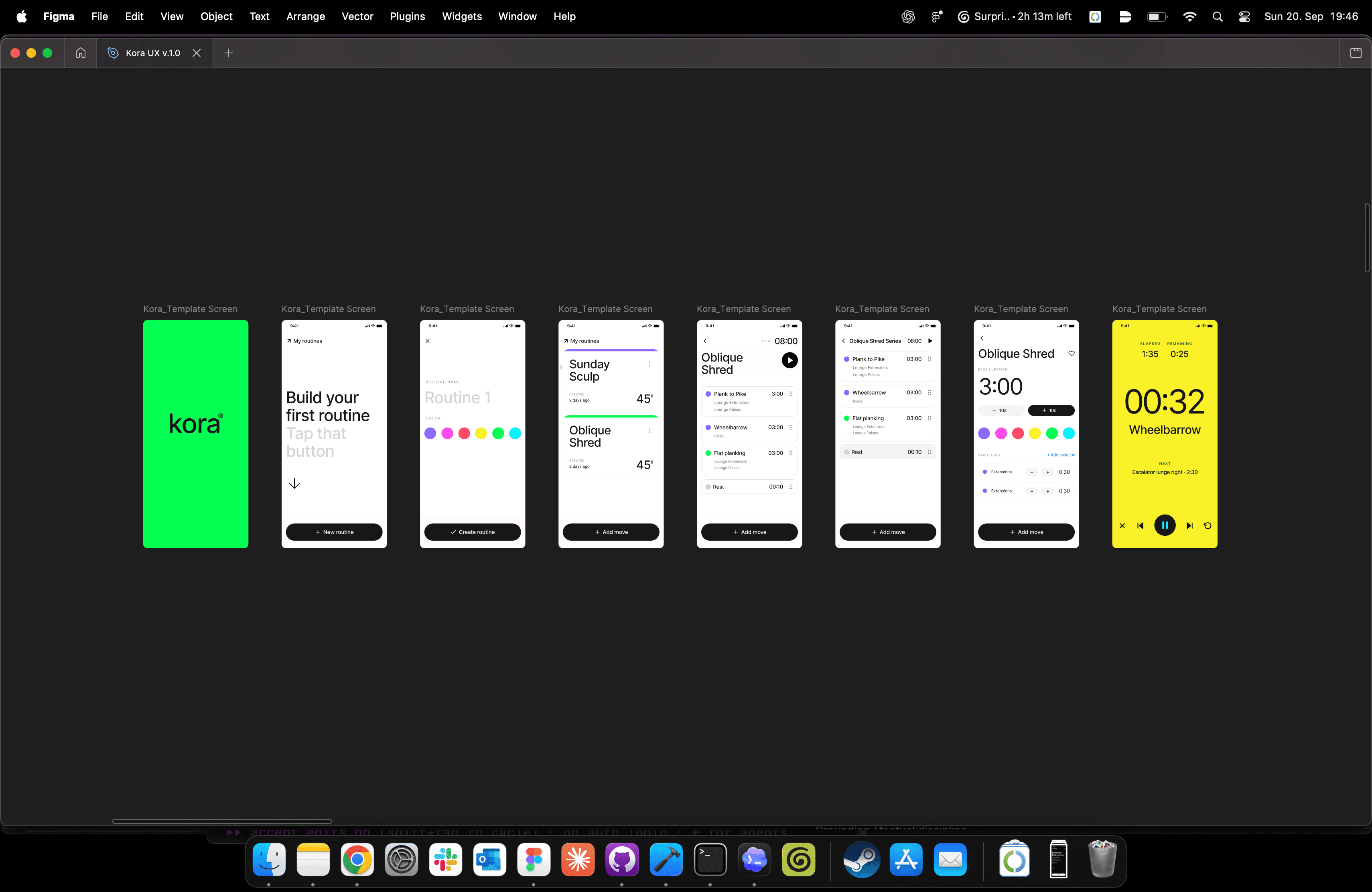Click the Create routine button

(473, 532)
